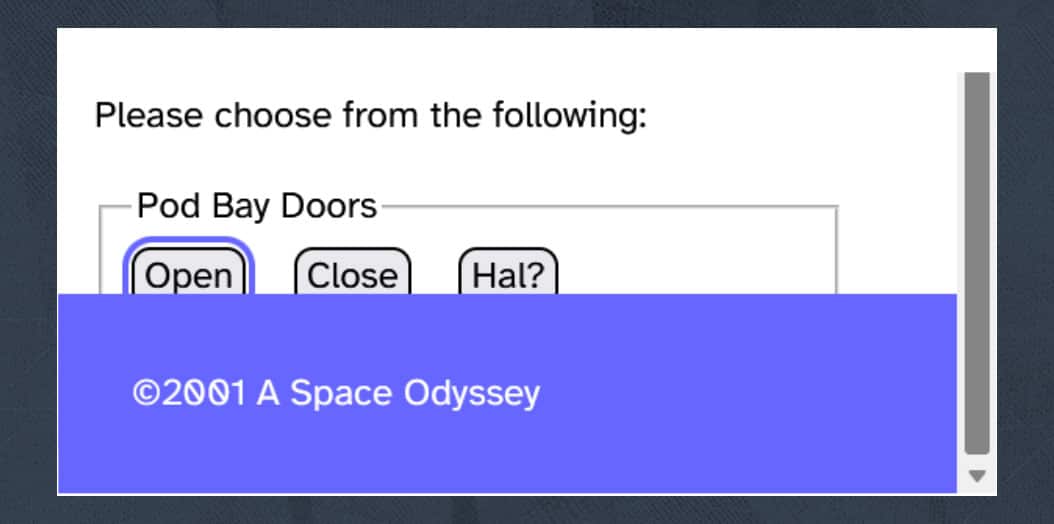Click the Pod Bay Doors group legend

pos(256,206)
